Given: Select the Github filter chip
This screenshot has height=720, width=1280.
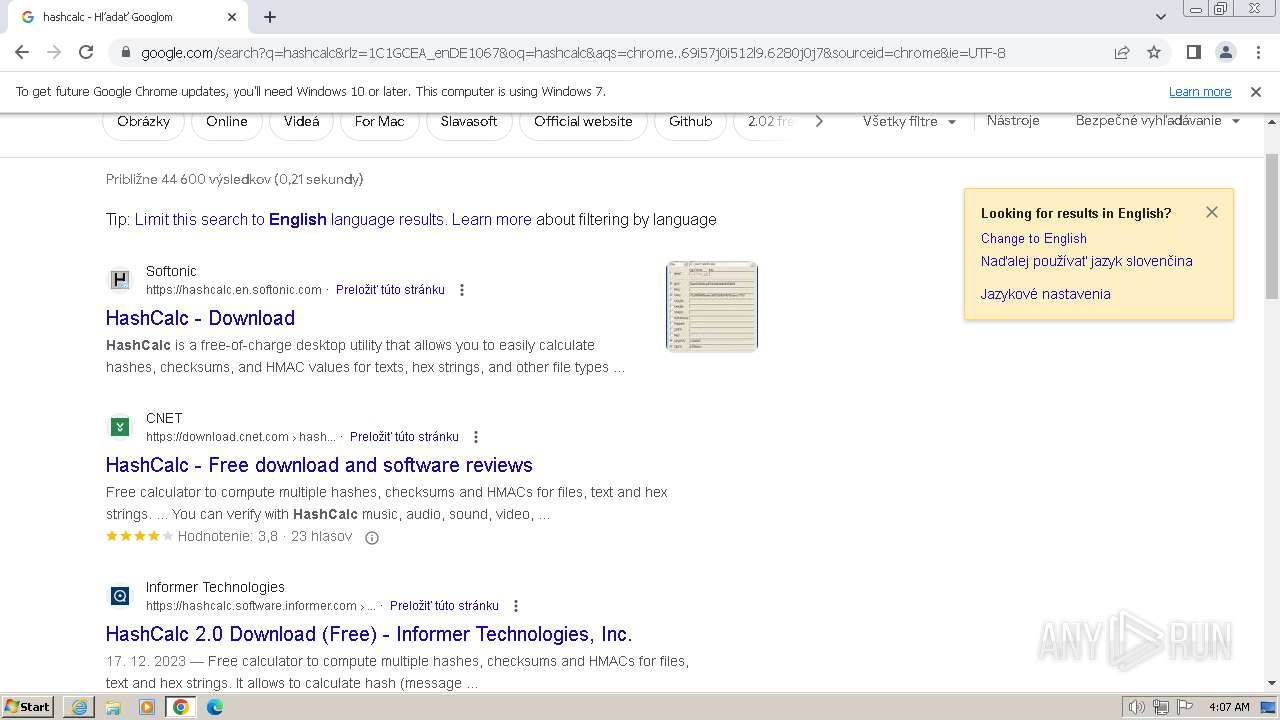Looking at the screenshot, I should point(690,121).
